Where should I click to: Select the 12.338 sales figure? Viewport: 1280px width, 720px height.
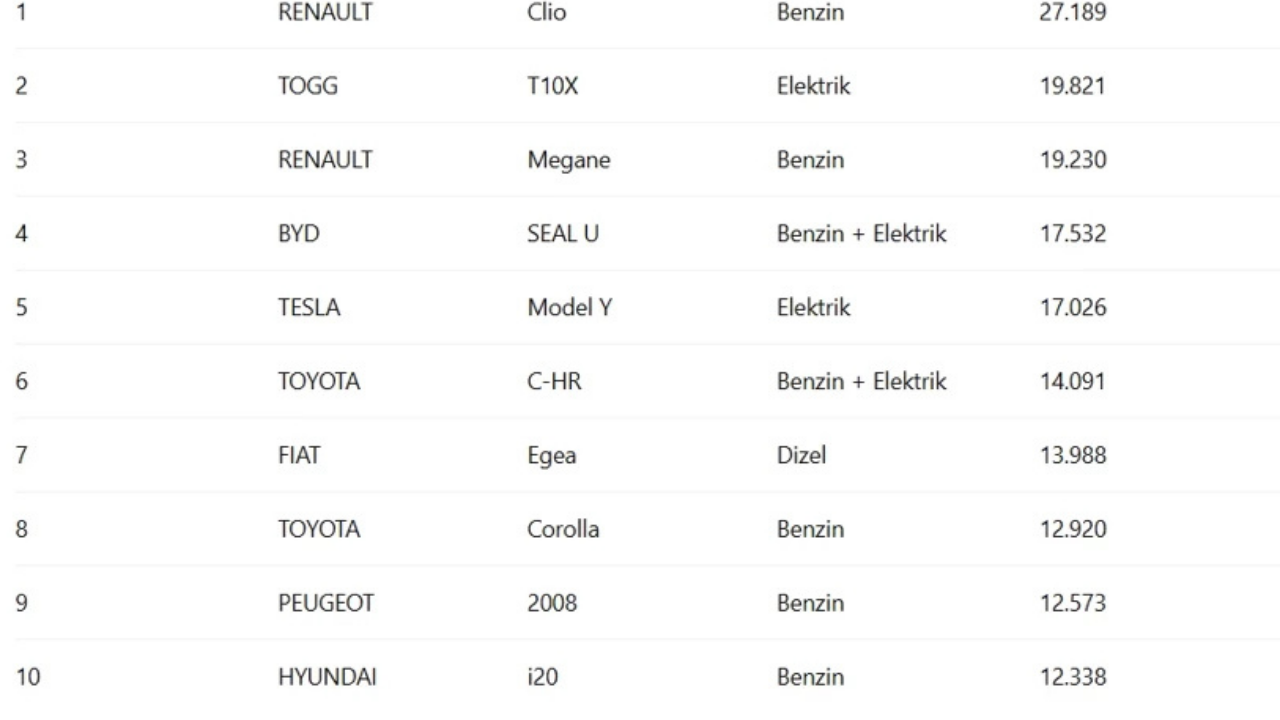(1073, 679)
